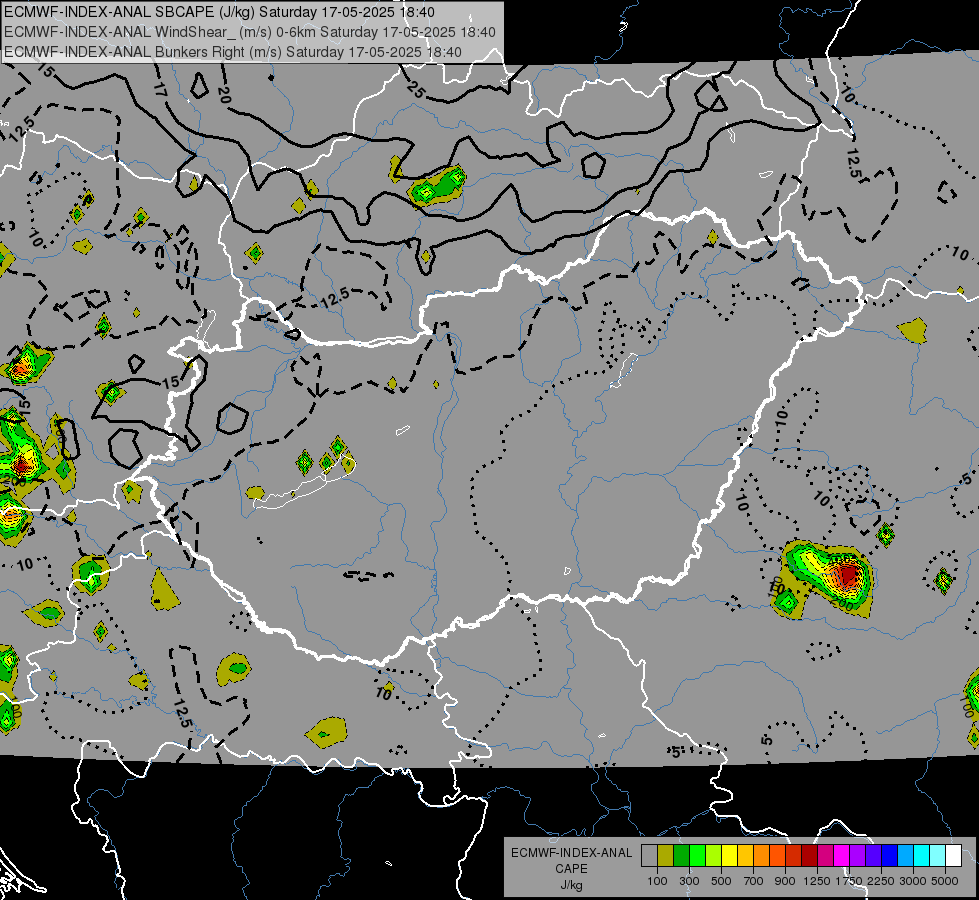Click the contour label 17 at top
979x900 pixels.
(160, 89)
